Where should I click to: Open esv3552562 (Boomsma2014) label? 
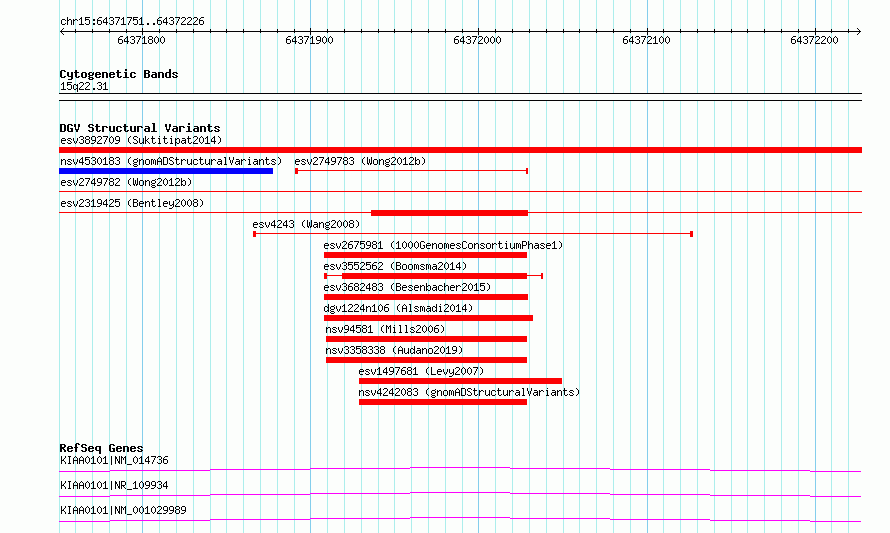[x=395, y=266]
